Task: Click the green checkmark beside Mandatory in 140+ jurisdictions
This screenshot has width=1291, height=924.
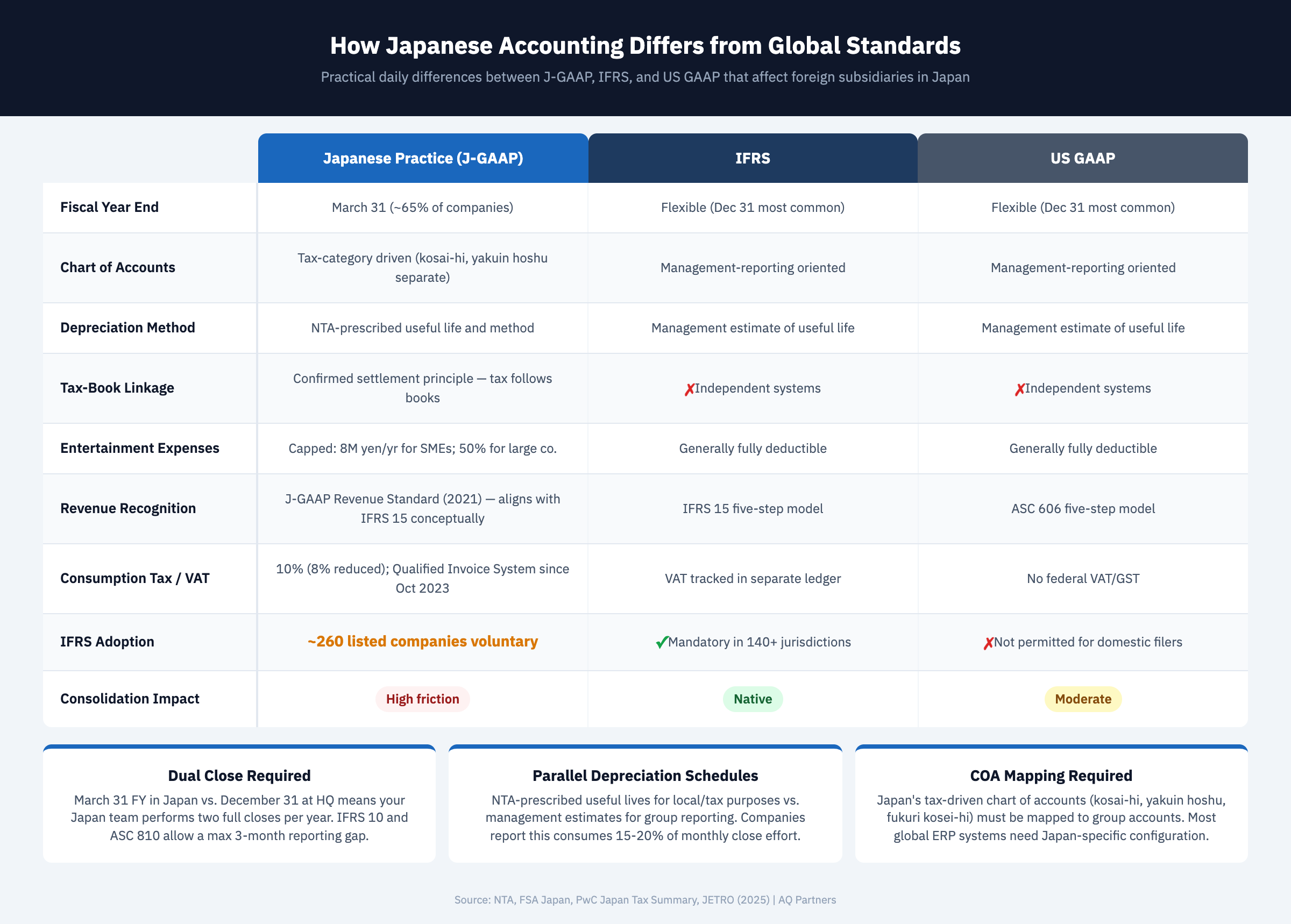Action: tap(662, 642)
